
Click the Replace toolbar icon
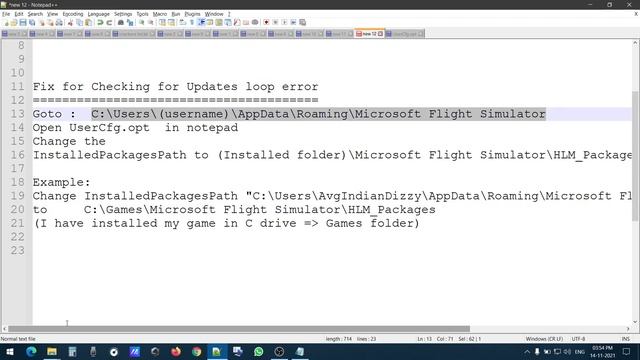130,22
